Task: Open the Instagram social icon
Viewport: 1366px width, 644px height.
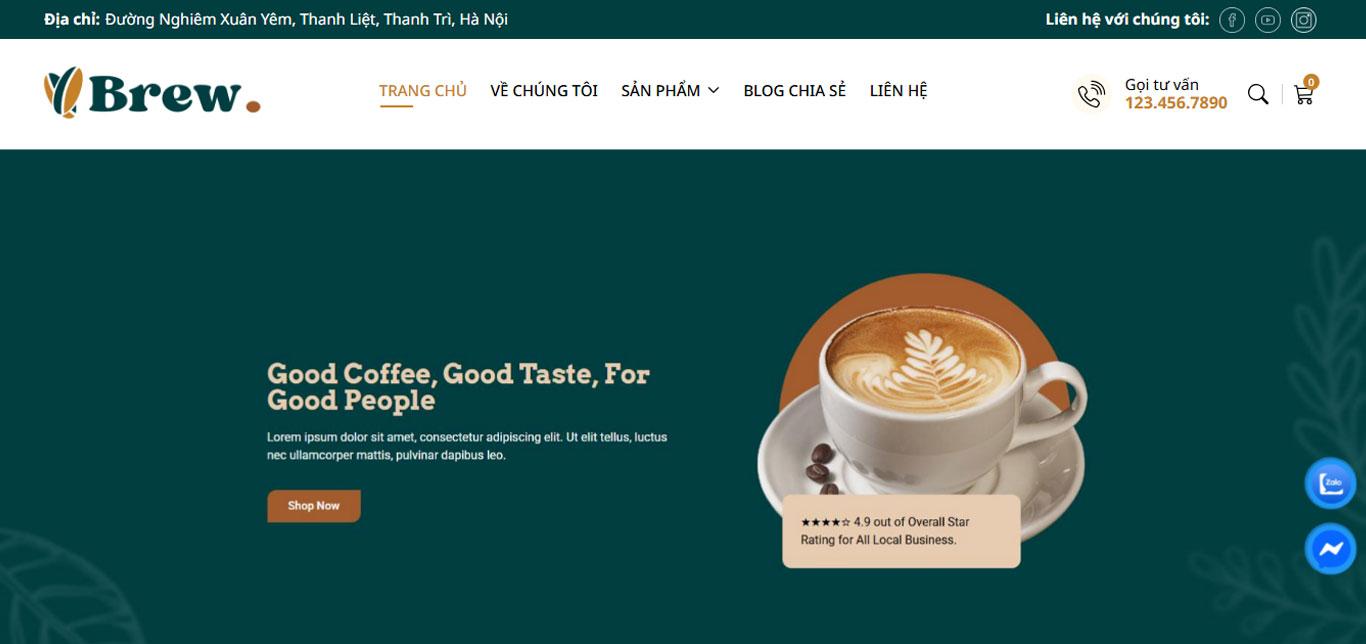Action: click(1304, 20)
